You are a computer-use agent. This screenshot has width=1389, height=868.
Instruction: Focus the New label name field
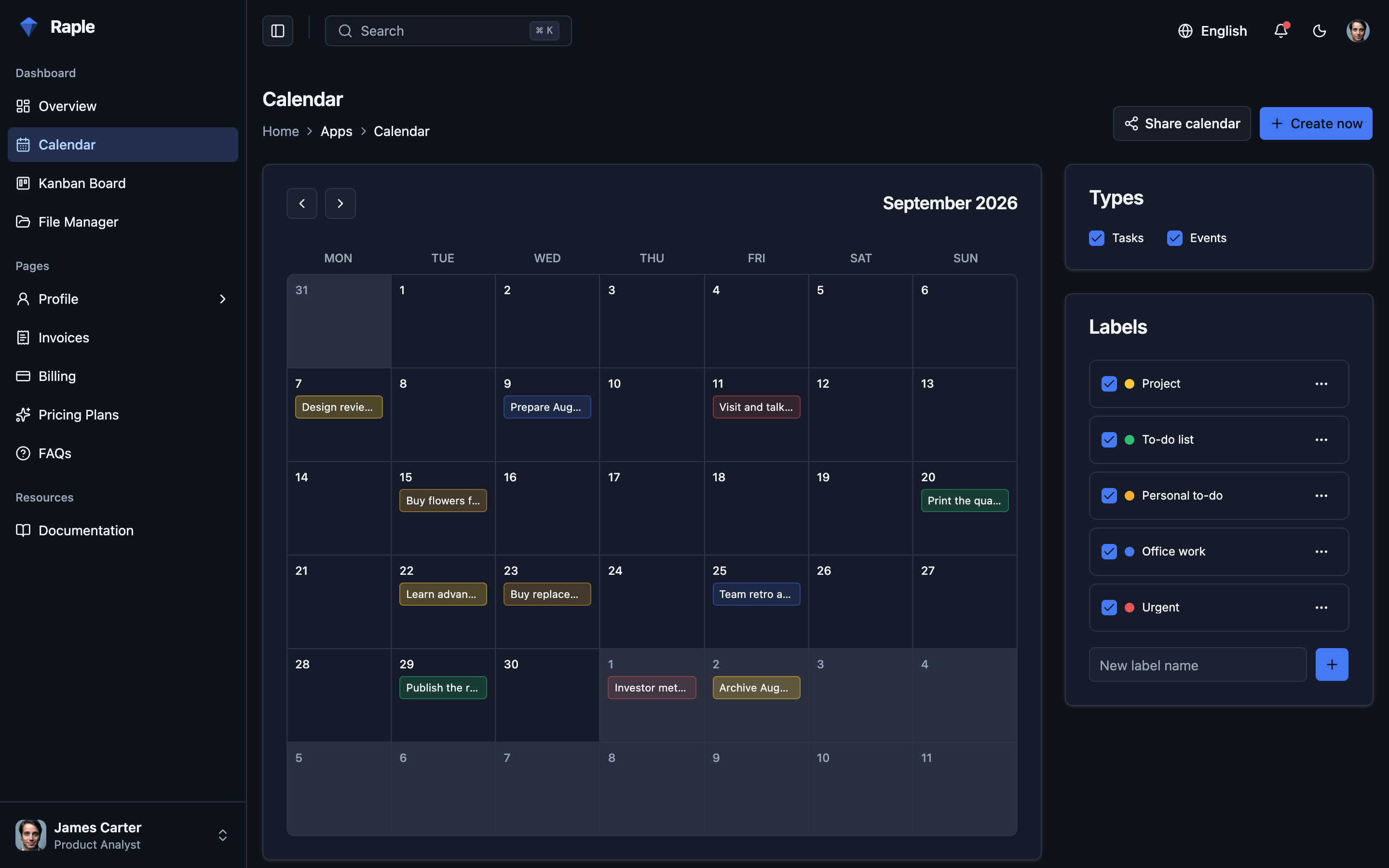click(1198, 665)
